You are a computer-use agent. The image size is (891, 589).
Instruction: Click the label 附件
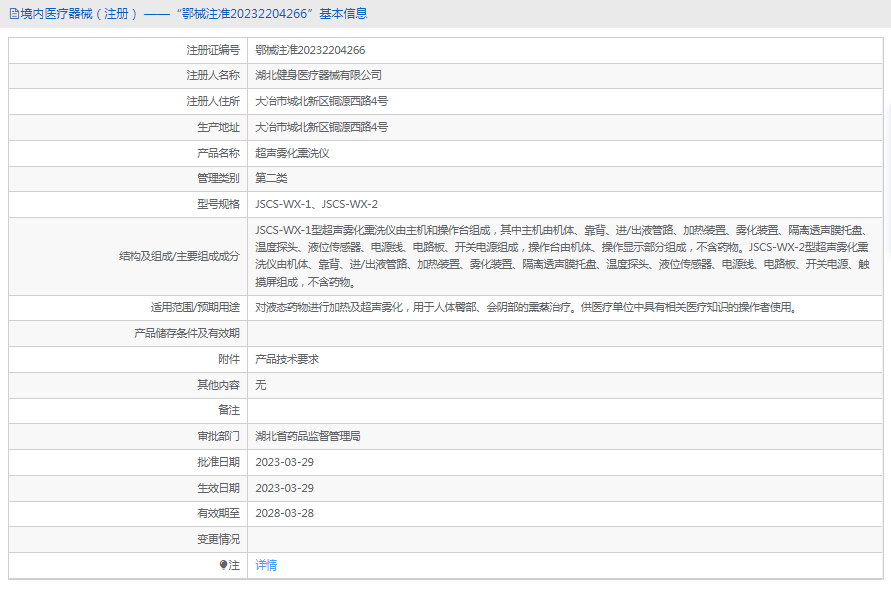[x=229, y=359]
